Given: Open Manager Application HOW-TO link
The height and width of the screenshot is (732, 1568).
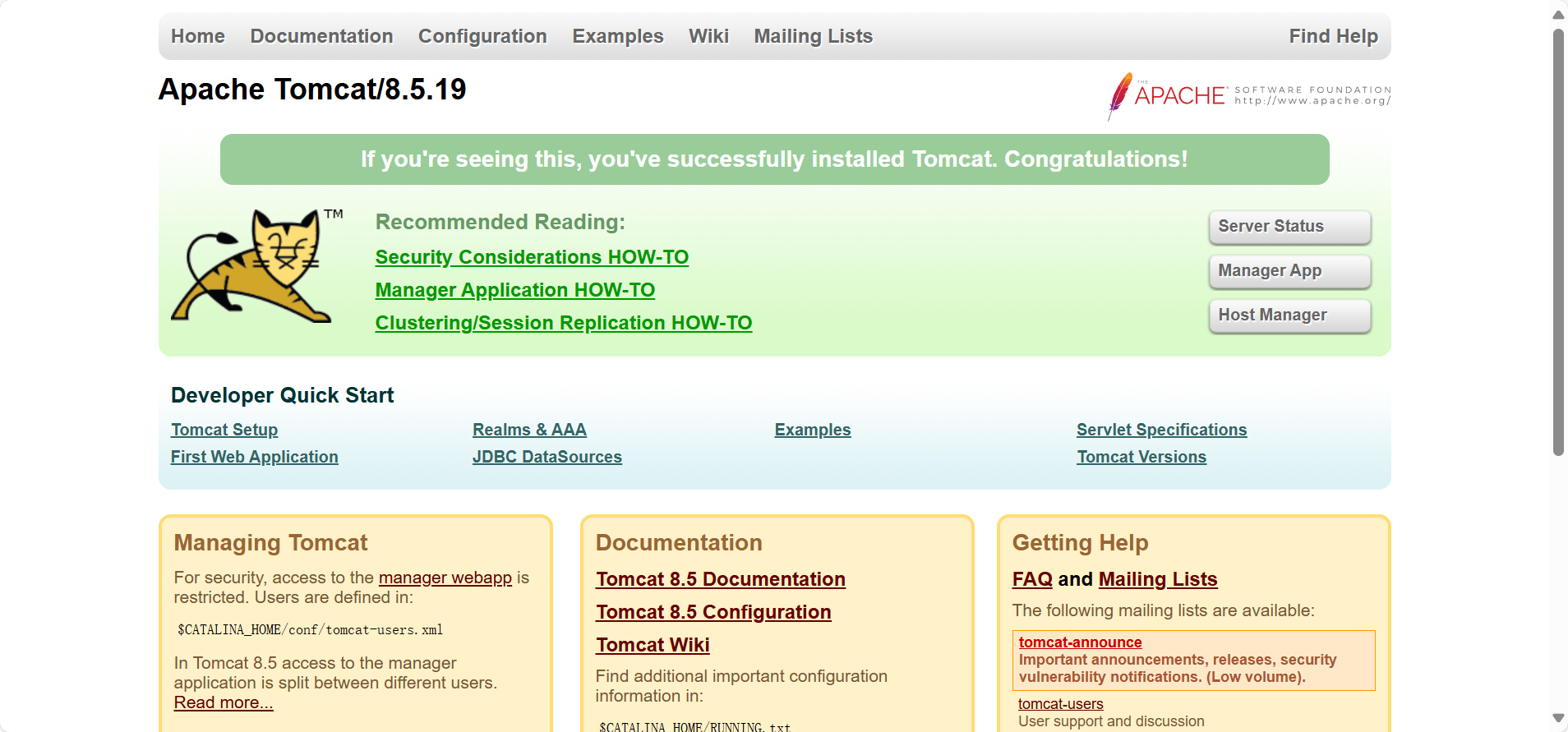Looking at the screenshot, I should click(x=515, y=290).
